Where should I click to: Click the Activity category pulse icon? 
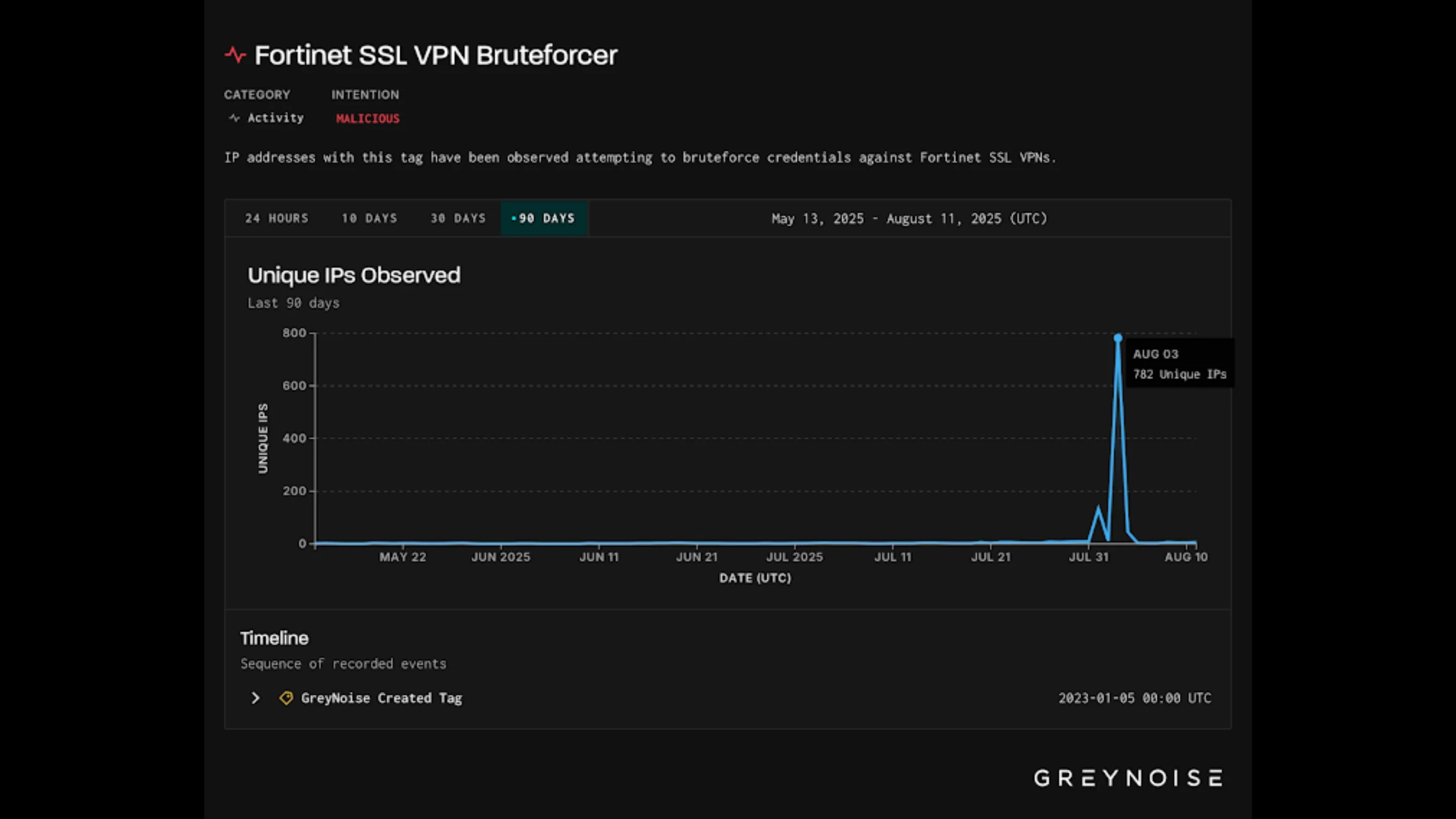234,118
